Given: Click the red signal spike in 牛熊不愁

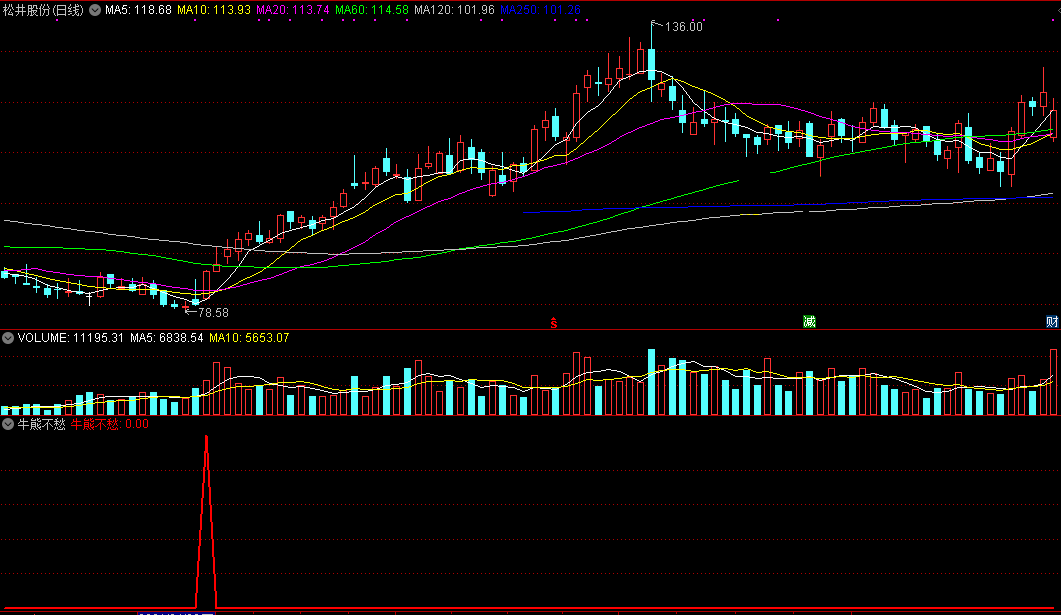Looking at the screenshot, I should coord(206,521).
